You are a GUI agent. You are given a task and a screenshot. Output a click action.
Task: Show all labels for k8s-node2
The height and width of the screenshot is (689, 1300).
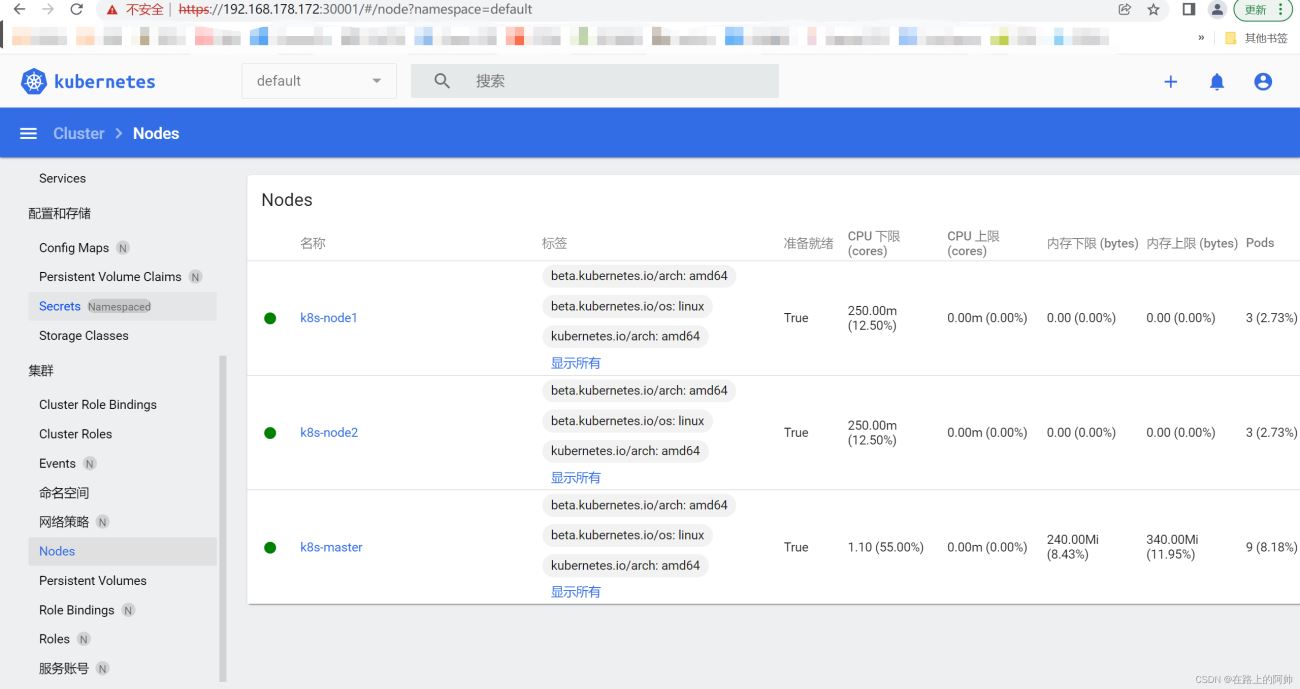[x=576, y=478]
